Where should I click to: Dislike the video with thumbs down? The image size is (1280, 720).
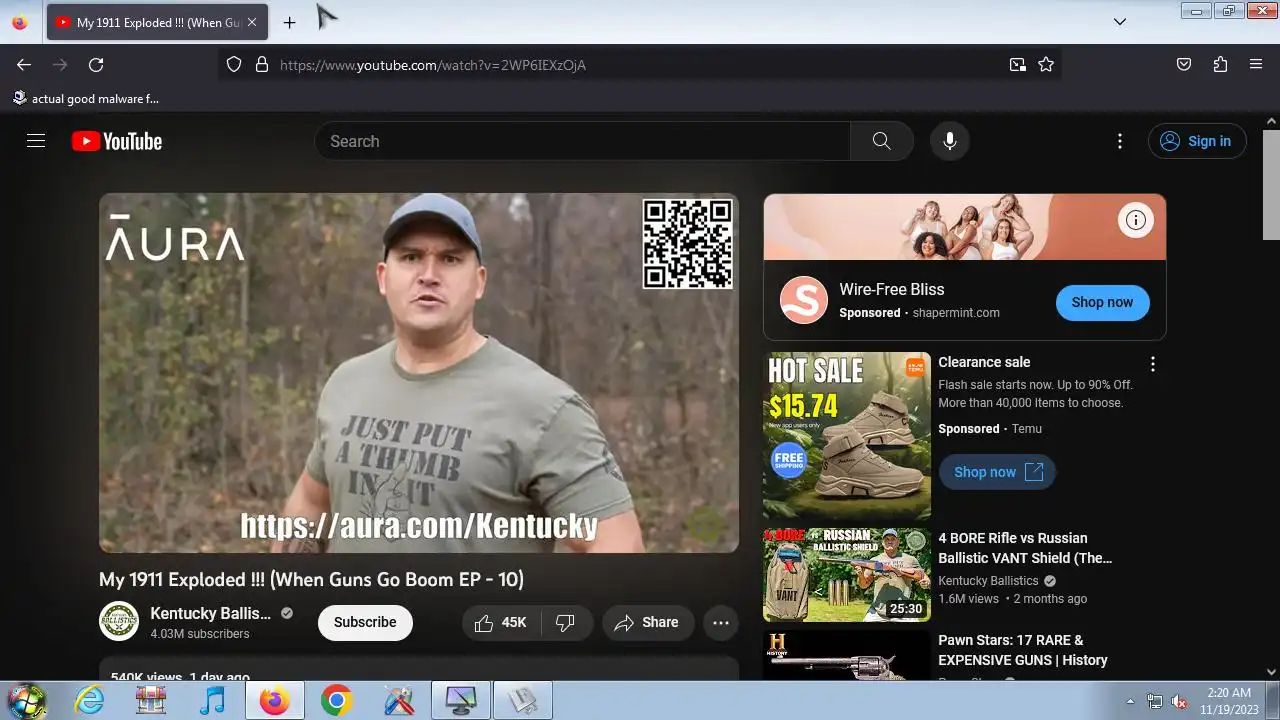566,622
